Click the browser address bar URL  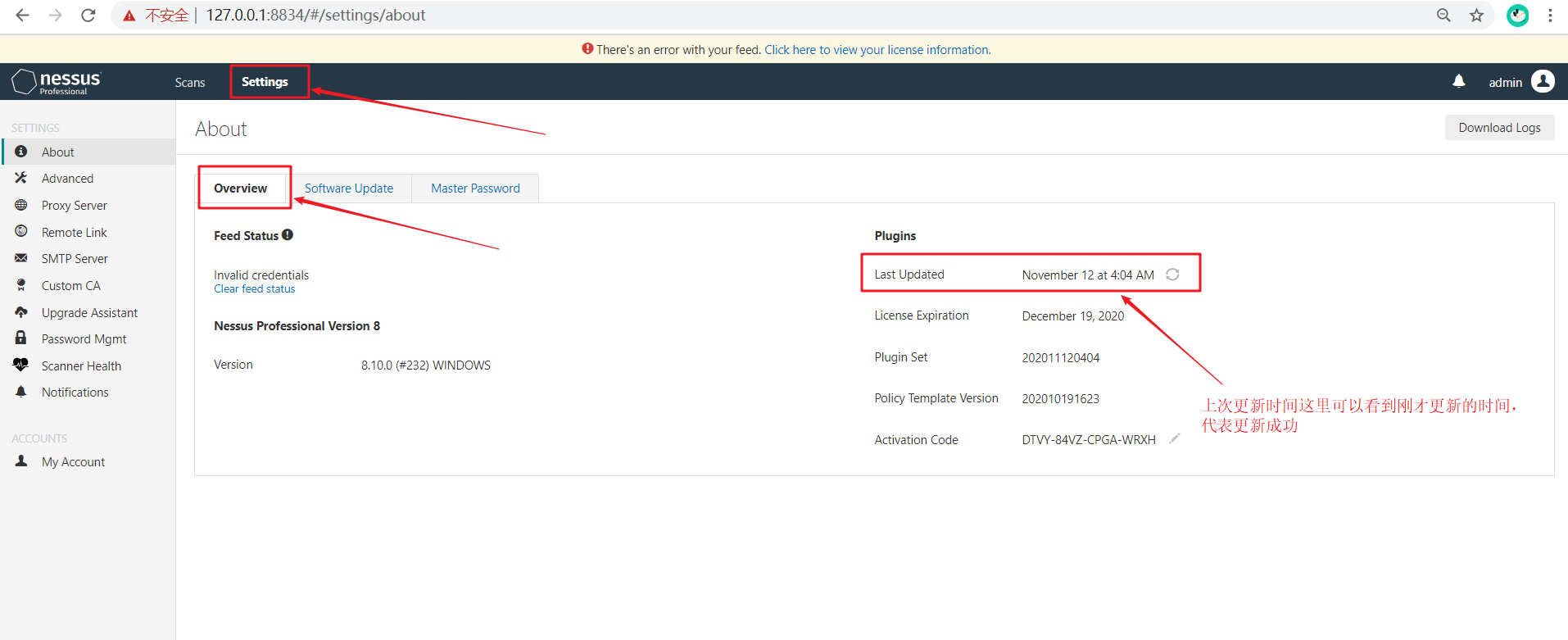pyautogui.click(x=315, y=16)
